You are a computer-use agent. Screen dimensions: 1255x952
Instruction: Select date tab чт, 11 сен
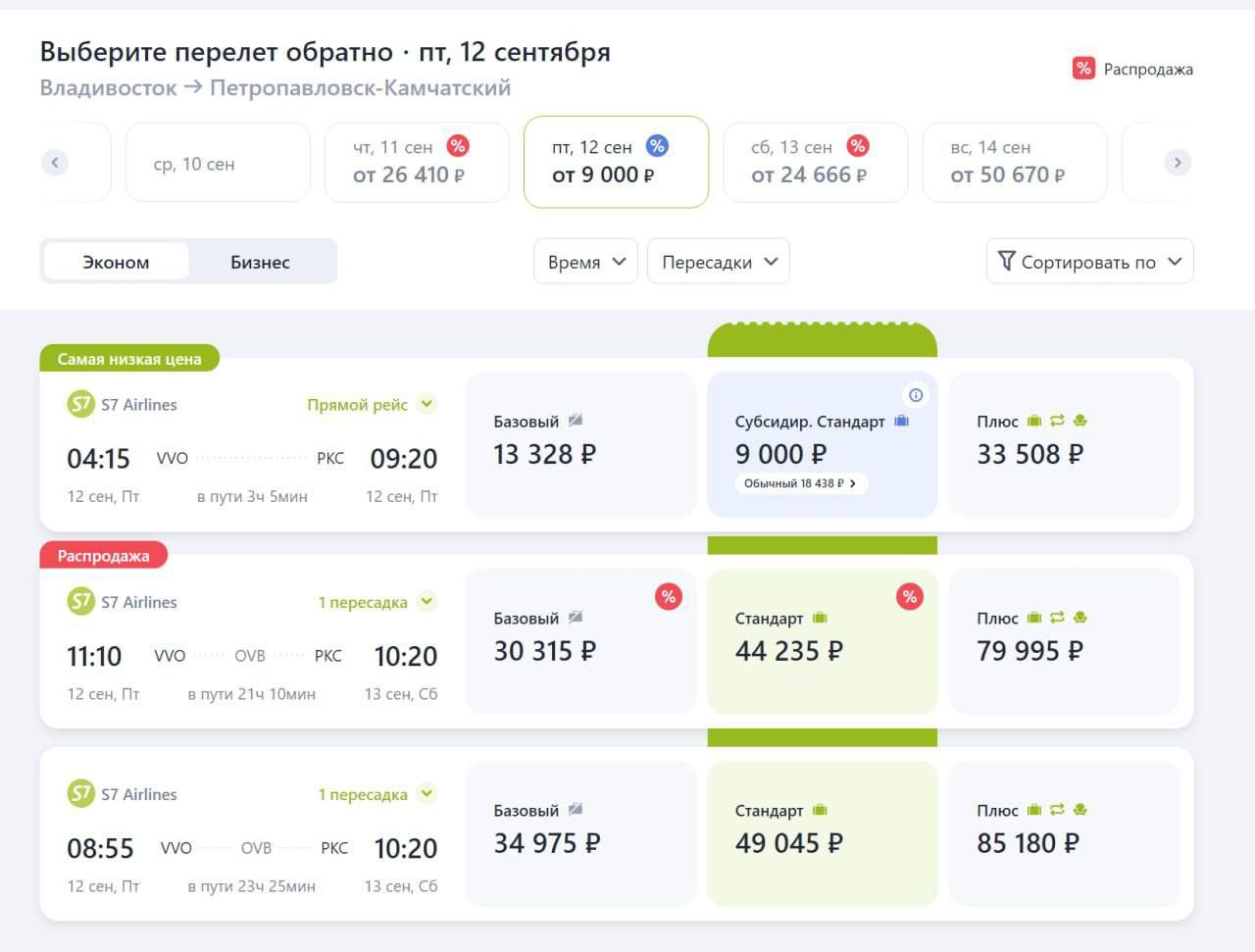coord(417,162)
